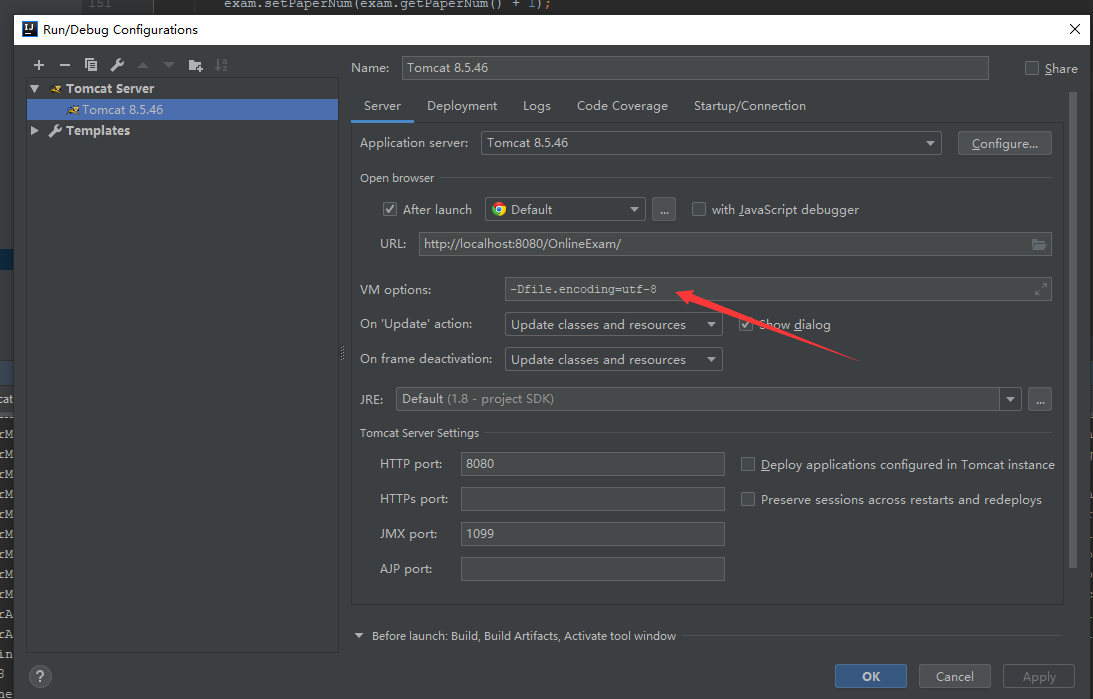Enable with JavaScript debugger checkbox
This screenshot has width=1093, height=699.
(x=699, y=210)
